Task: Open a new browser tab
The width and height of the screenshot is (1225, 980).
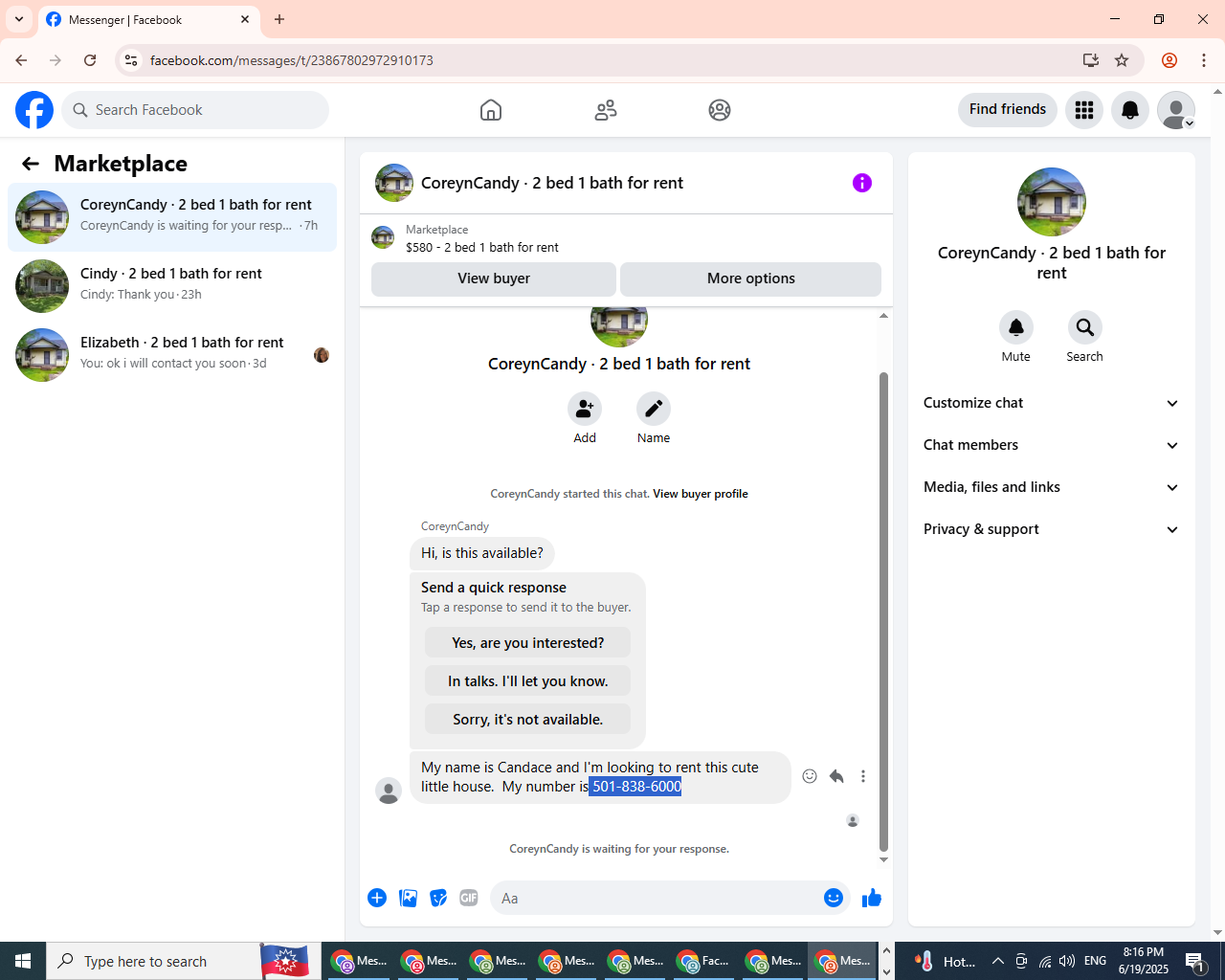Action: click(x=279, y=19)
